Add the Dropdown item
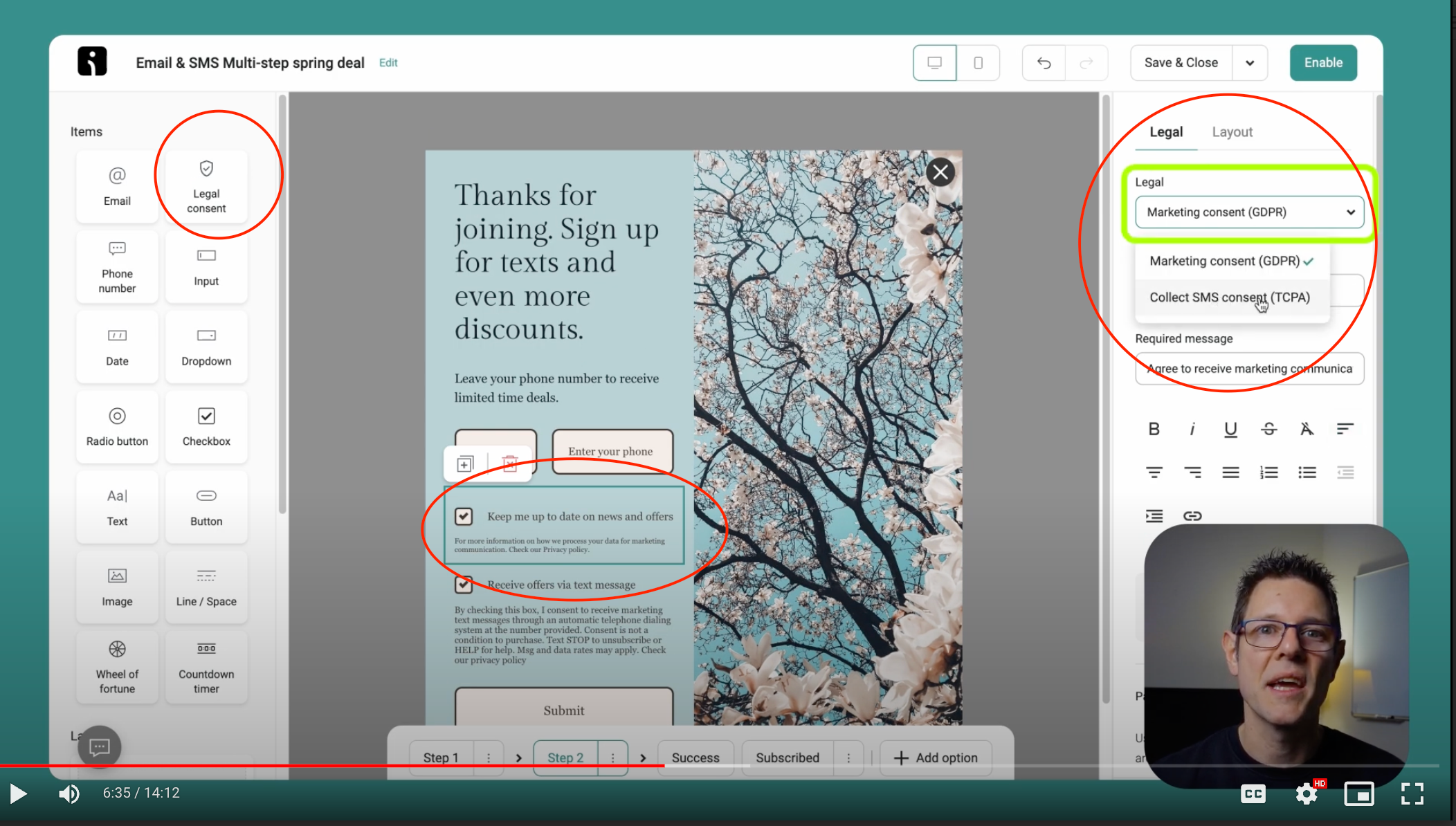Image resolution: width=1456 pixels, height=826 pixels. tap(206, 347)
